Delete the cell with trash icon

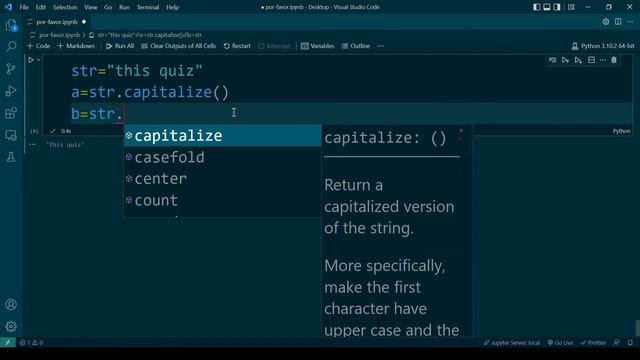click(614, 60)
